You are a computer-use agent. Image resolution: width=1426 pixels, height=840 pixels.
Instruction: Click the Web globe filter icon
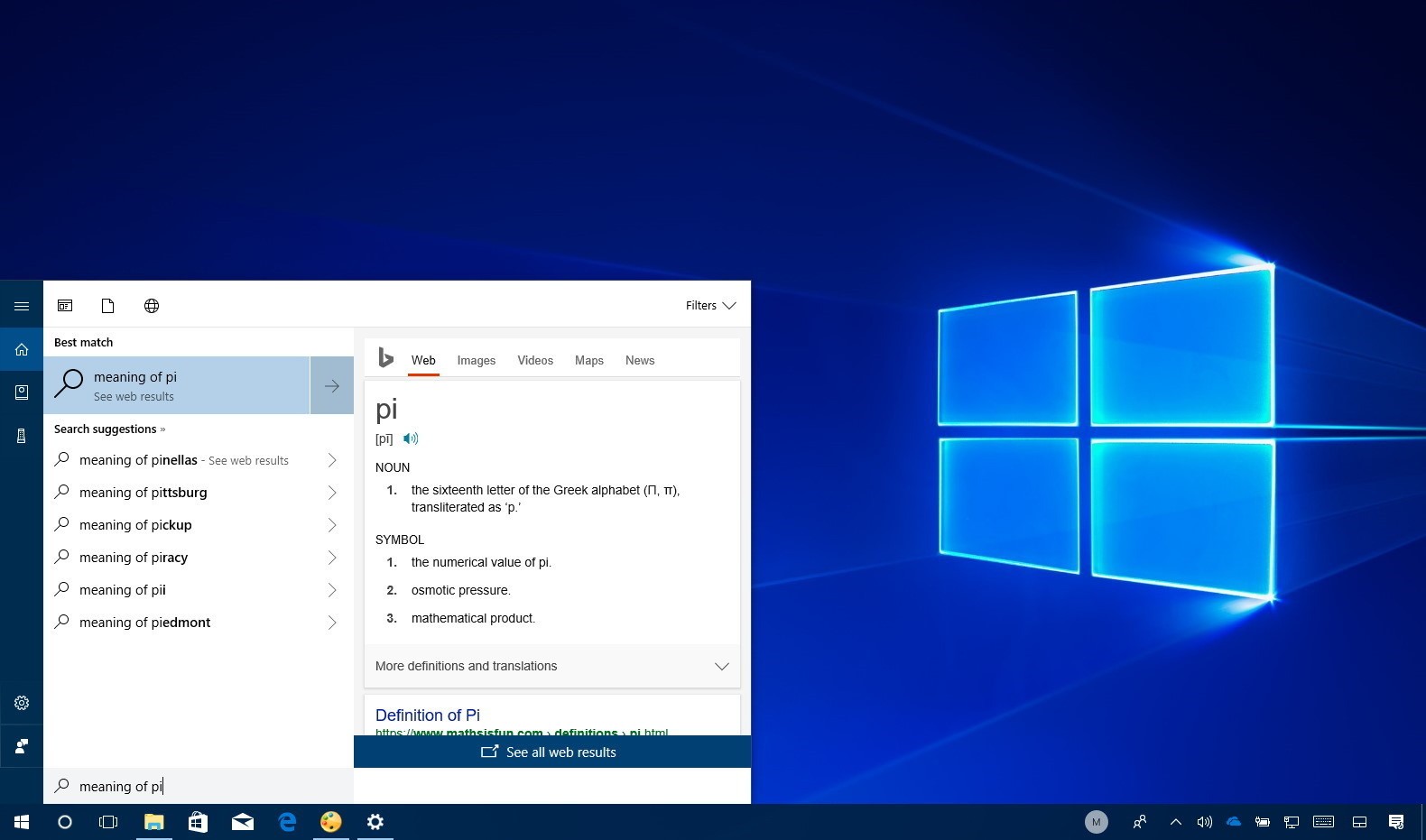click(x=152, y=306)
